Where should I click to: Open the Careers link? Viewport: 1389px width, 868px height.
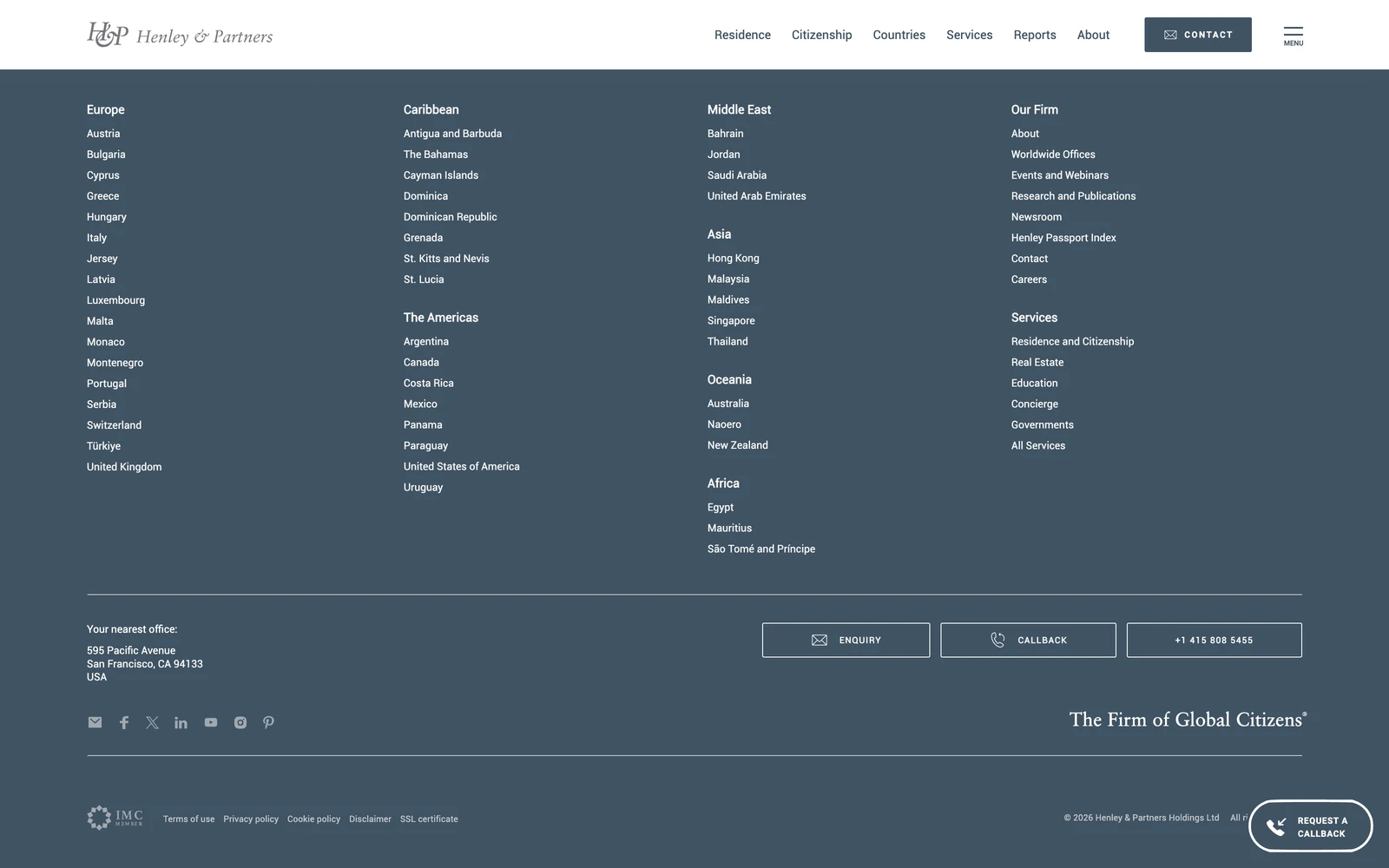click(x=1029, y=279)
